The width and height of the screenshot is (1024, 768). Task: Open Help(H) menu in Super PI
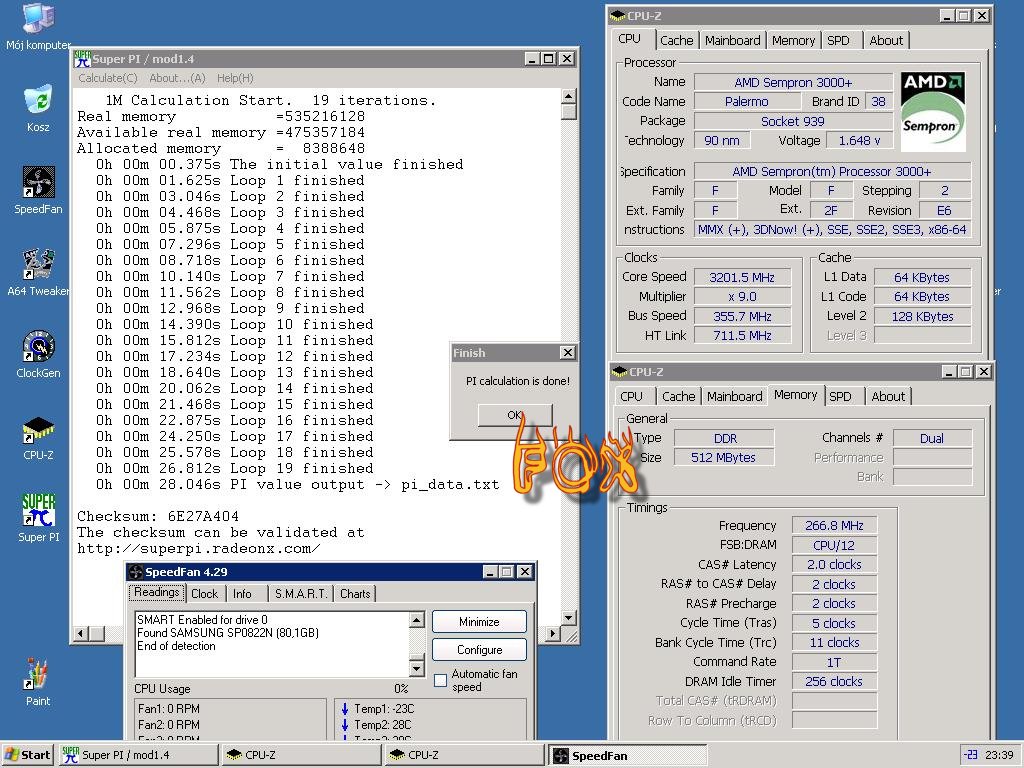pyautogui.click(x=235, y=78)
